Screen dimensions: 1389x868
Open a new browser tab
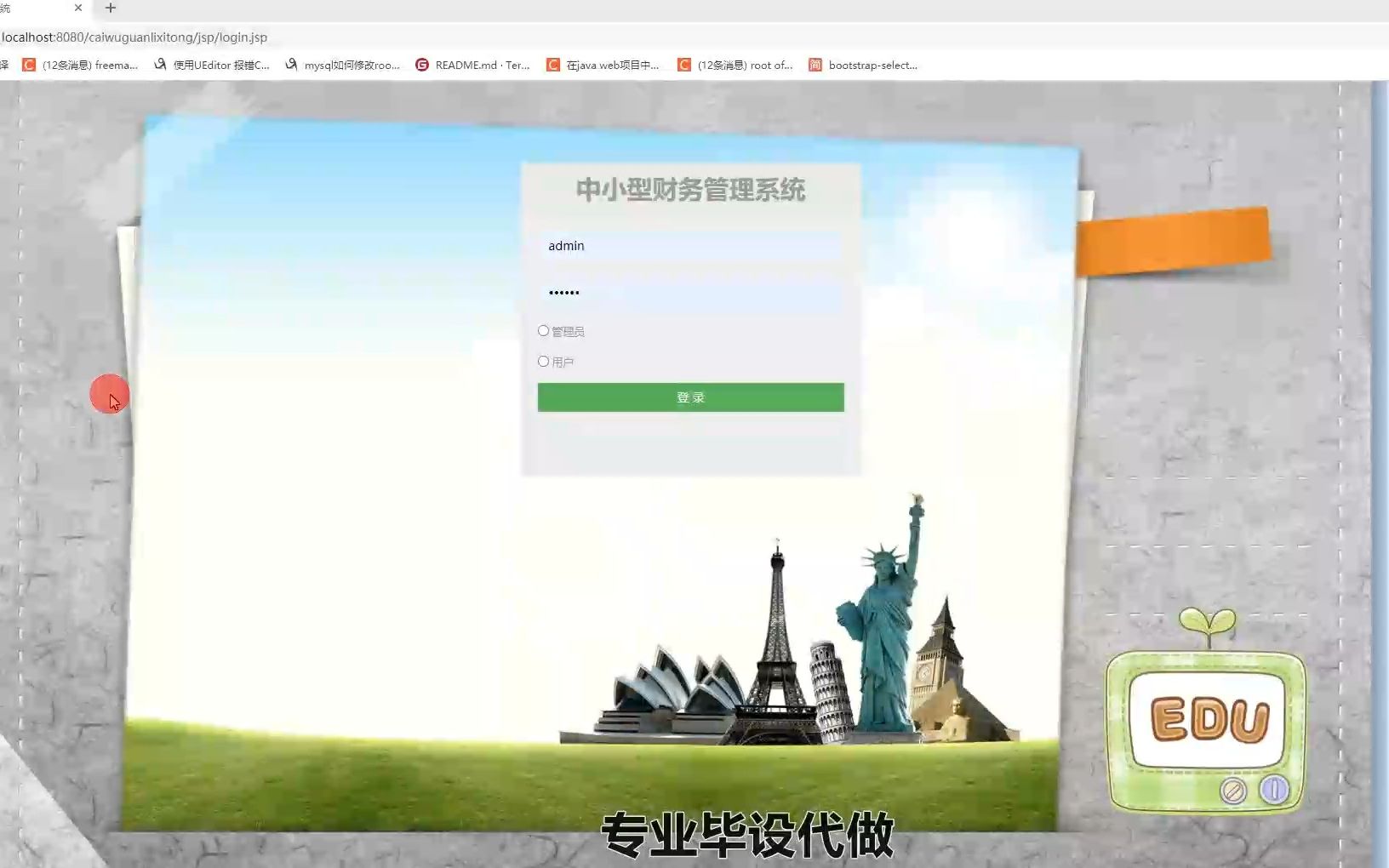pos(111,8)
